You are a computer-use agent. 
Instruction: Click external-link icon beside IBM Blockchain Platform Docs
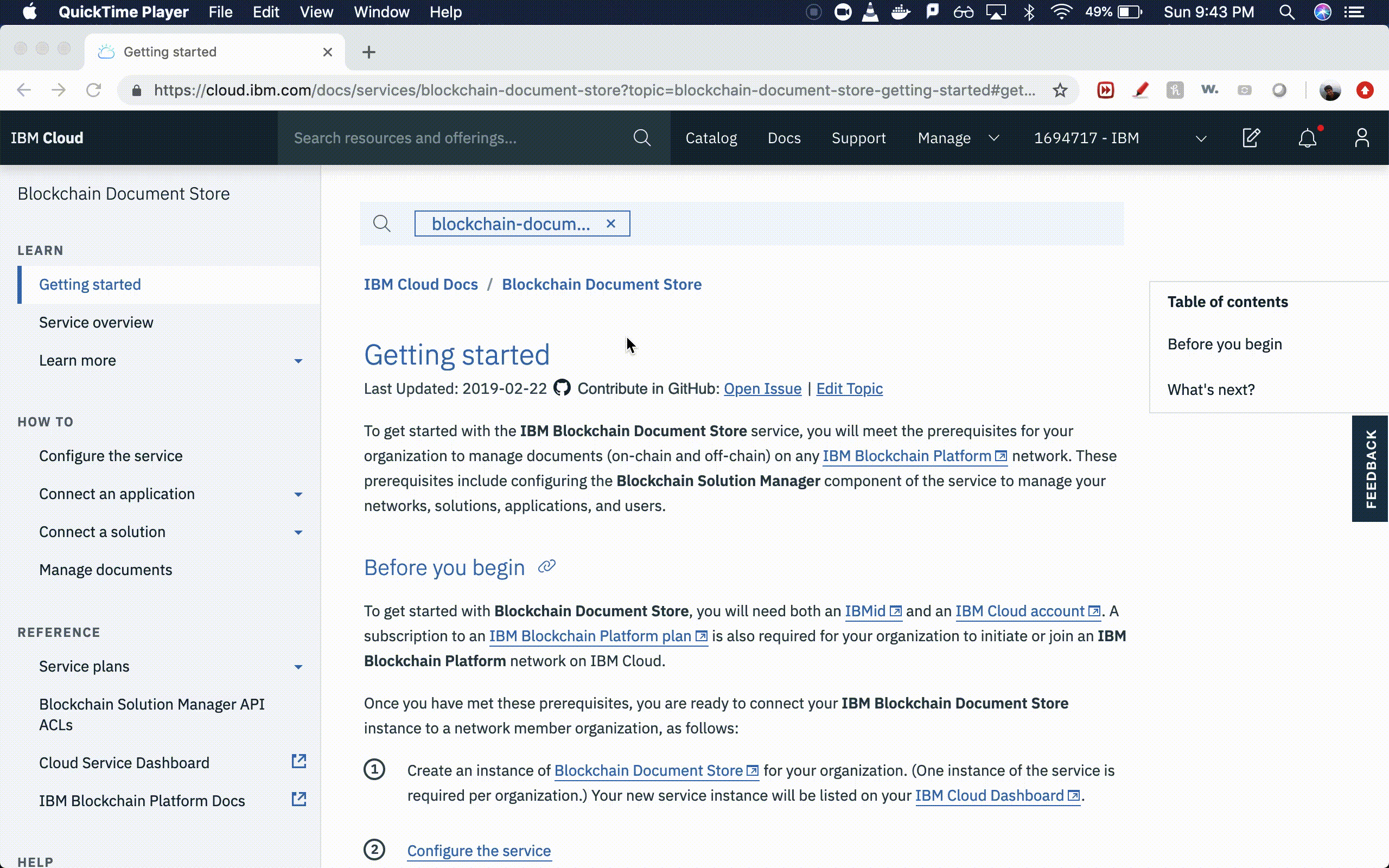298,799
